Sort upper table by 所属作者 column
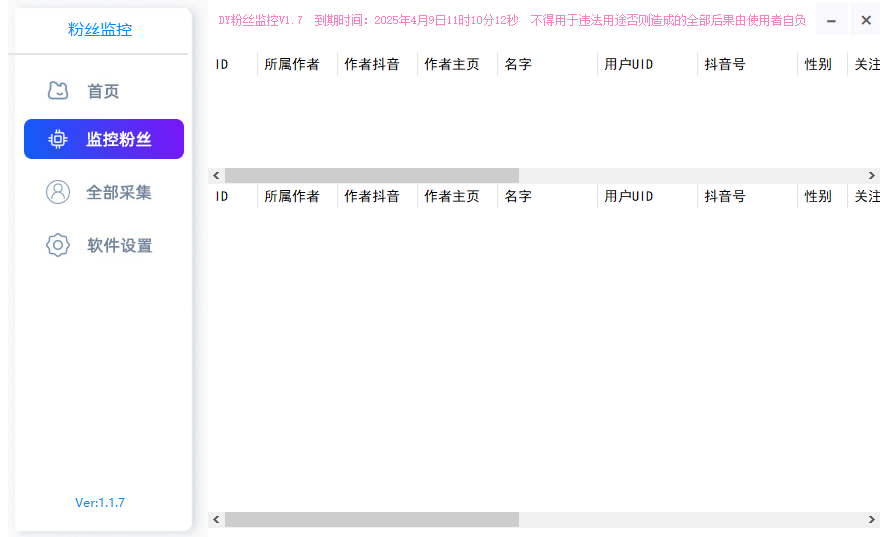 point(292,64)
